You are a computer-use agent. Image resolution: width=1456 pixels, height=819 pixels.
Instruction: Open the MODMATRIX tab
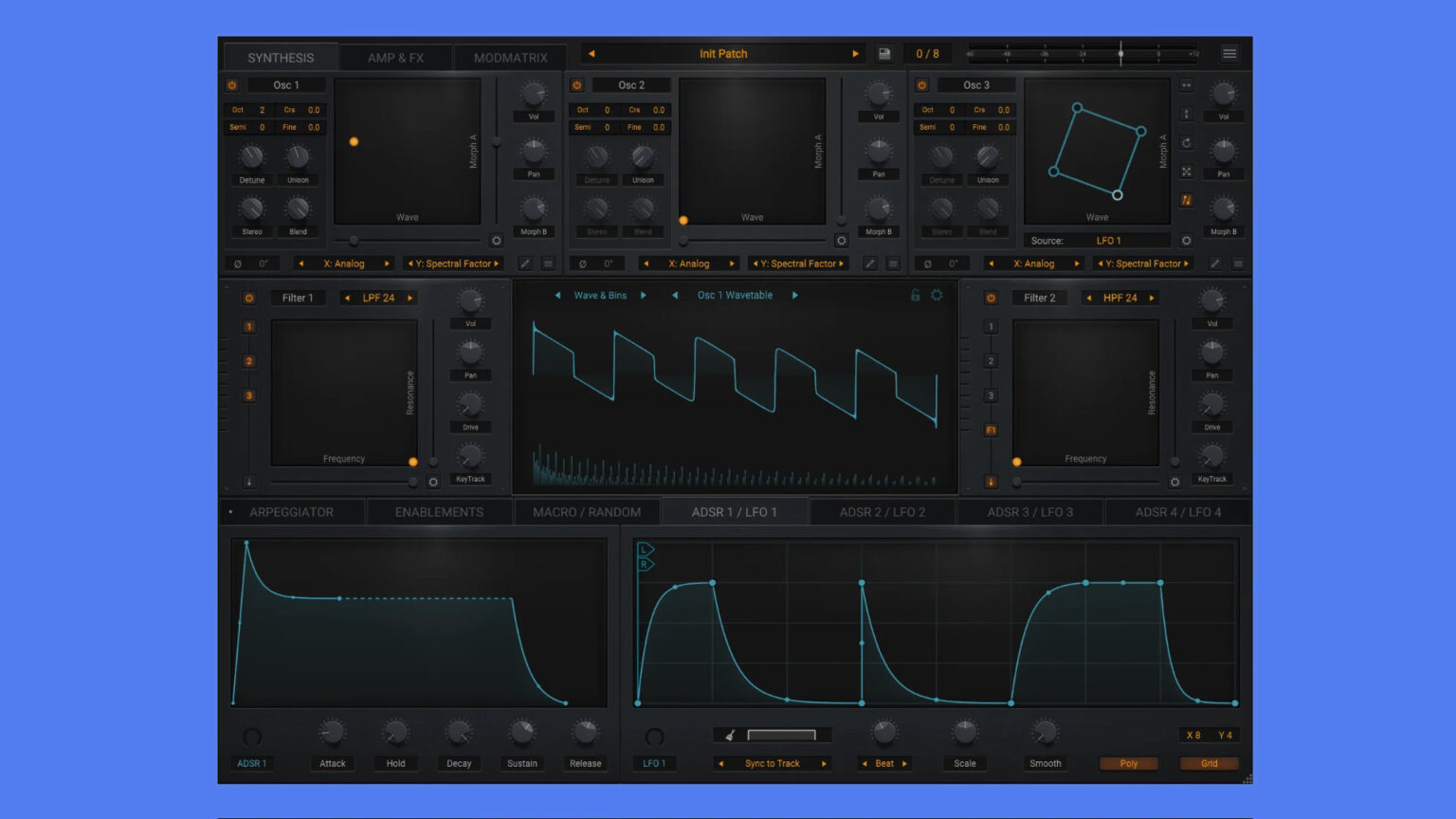click(510, 57)
